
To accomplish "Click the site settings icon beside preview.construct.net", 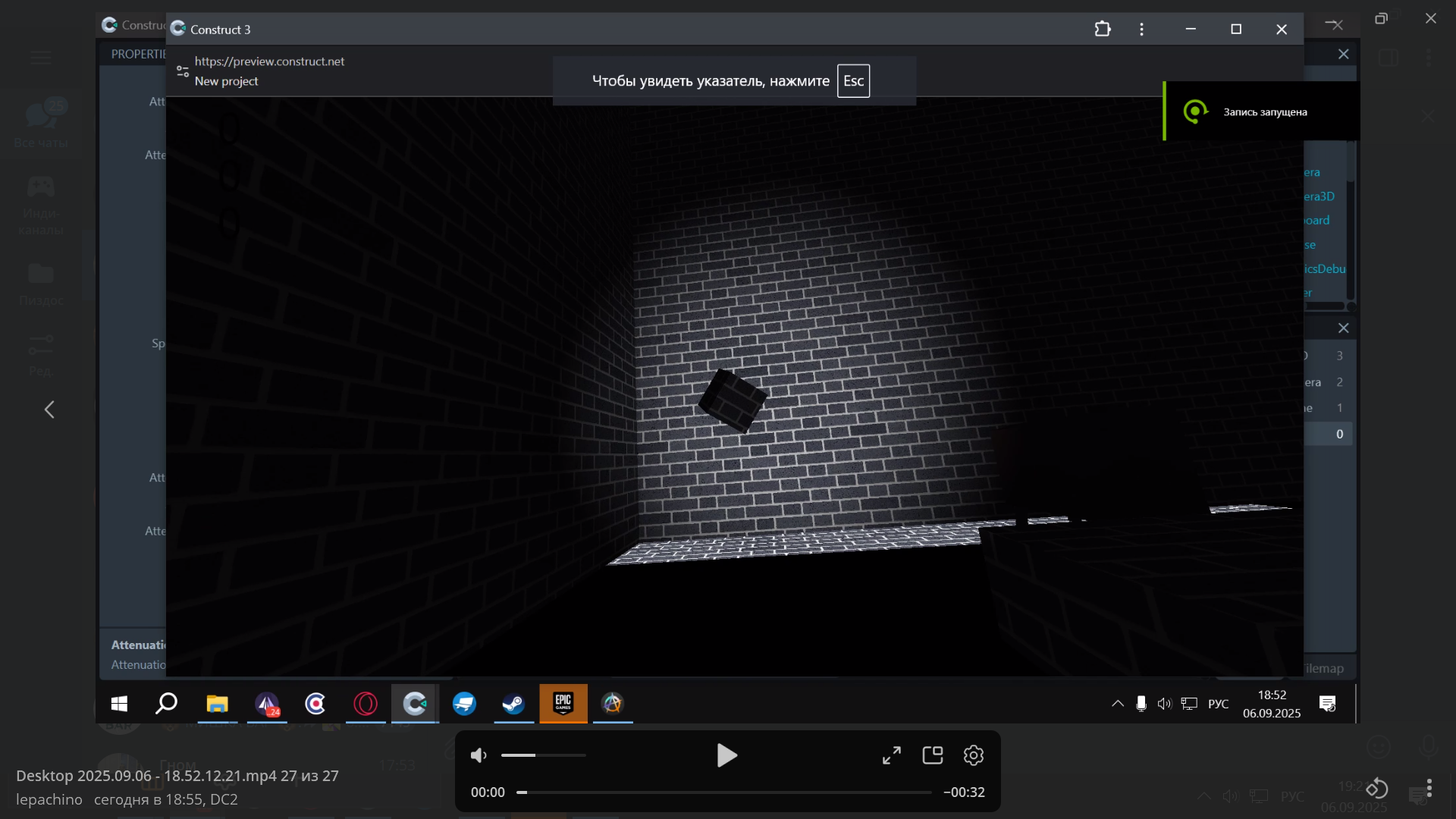I will [183, 71].
